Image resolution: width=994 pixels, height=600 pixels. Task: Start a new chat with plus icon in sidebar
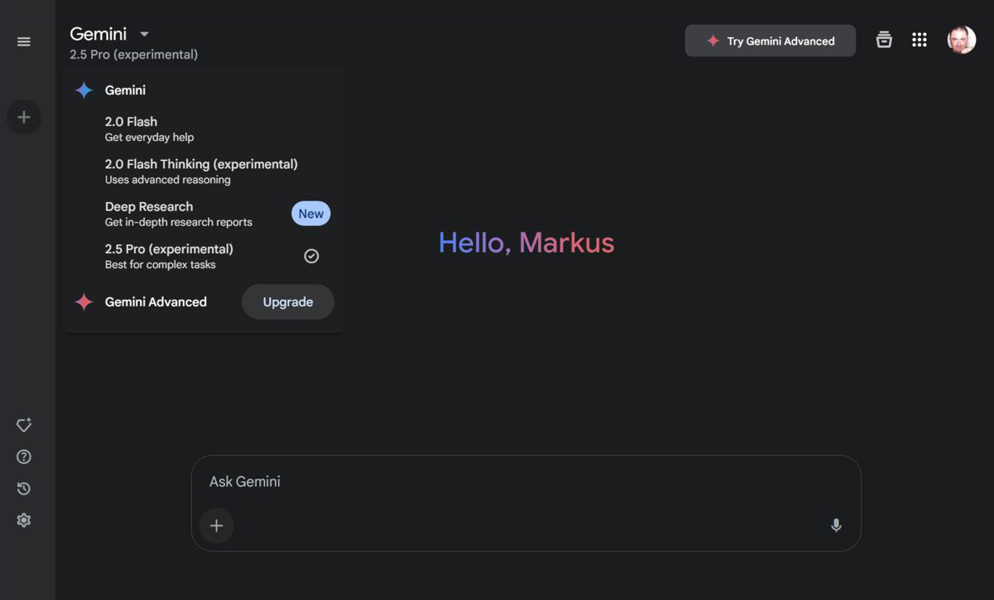point(24,117)
